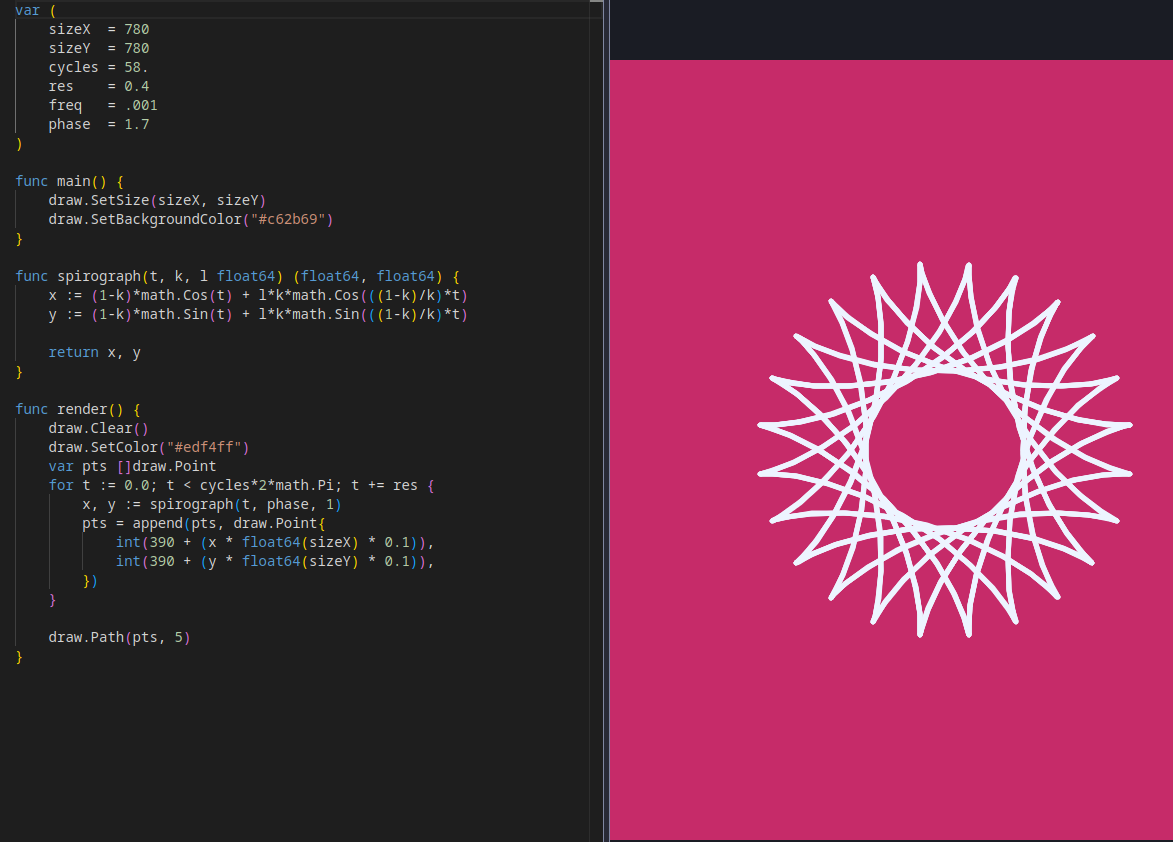Click the var pts []draw.Point declaration
The height and width of the screenshot is (842, 1173).
pyautogui.click(x=132, y=466)
